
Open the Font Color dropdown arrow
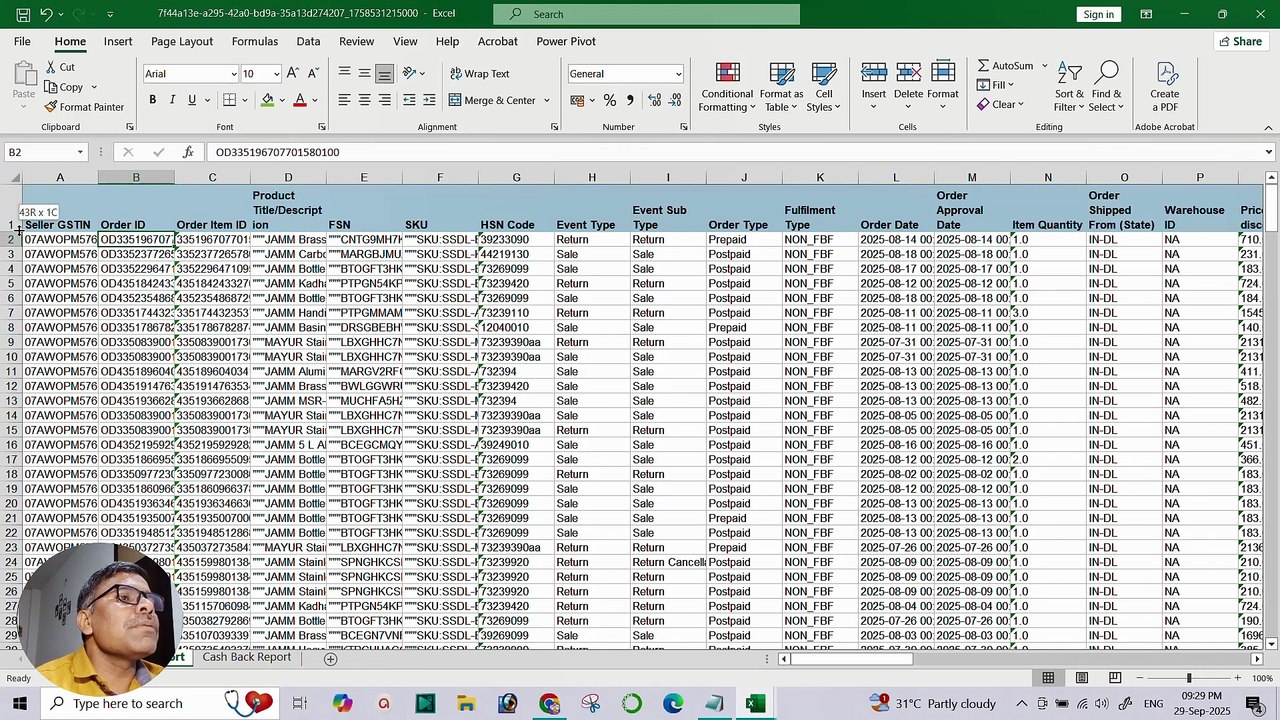(x=314, y=100)
